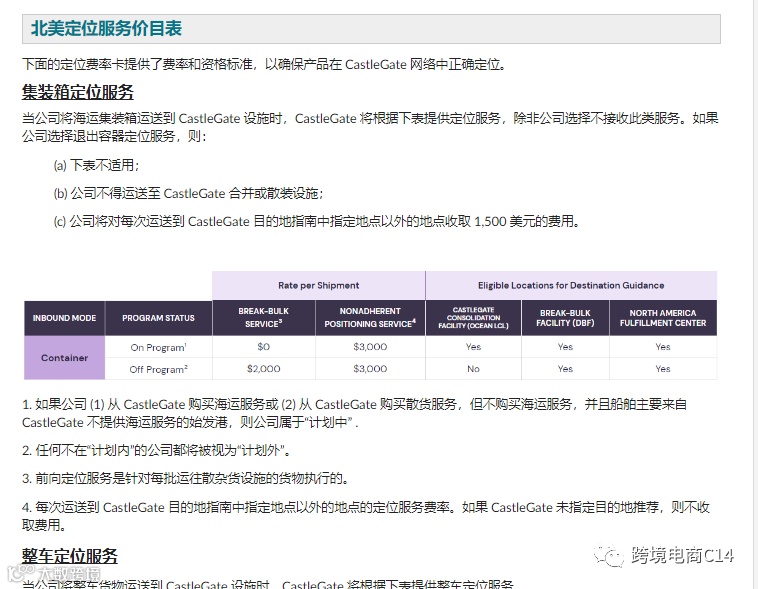Click the purple Container cell
Screen dimensions: 758x589
click(x=64, y=358)
